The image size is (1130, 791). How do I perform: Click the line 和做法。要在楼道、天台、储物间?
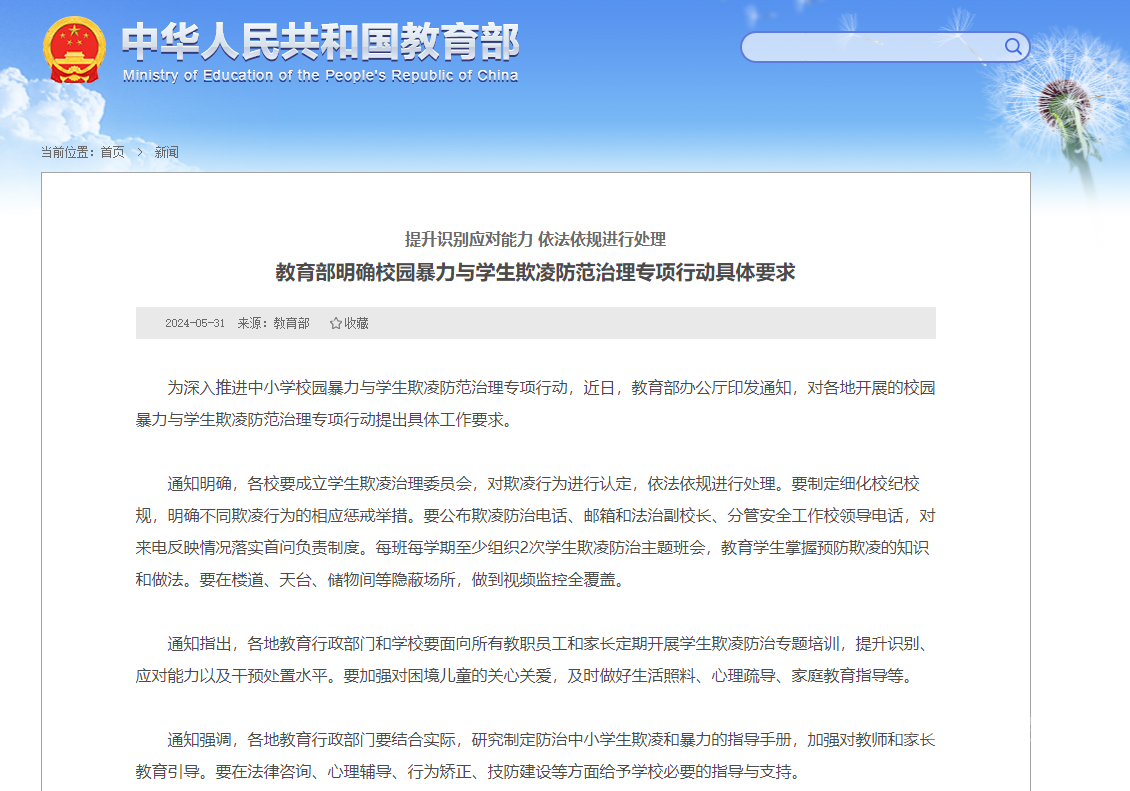click(x=380, y=580)
